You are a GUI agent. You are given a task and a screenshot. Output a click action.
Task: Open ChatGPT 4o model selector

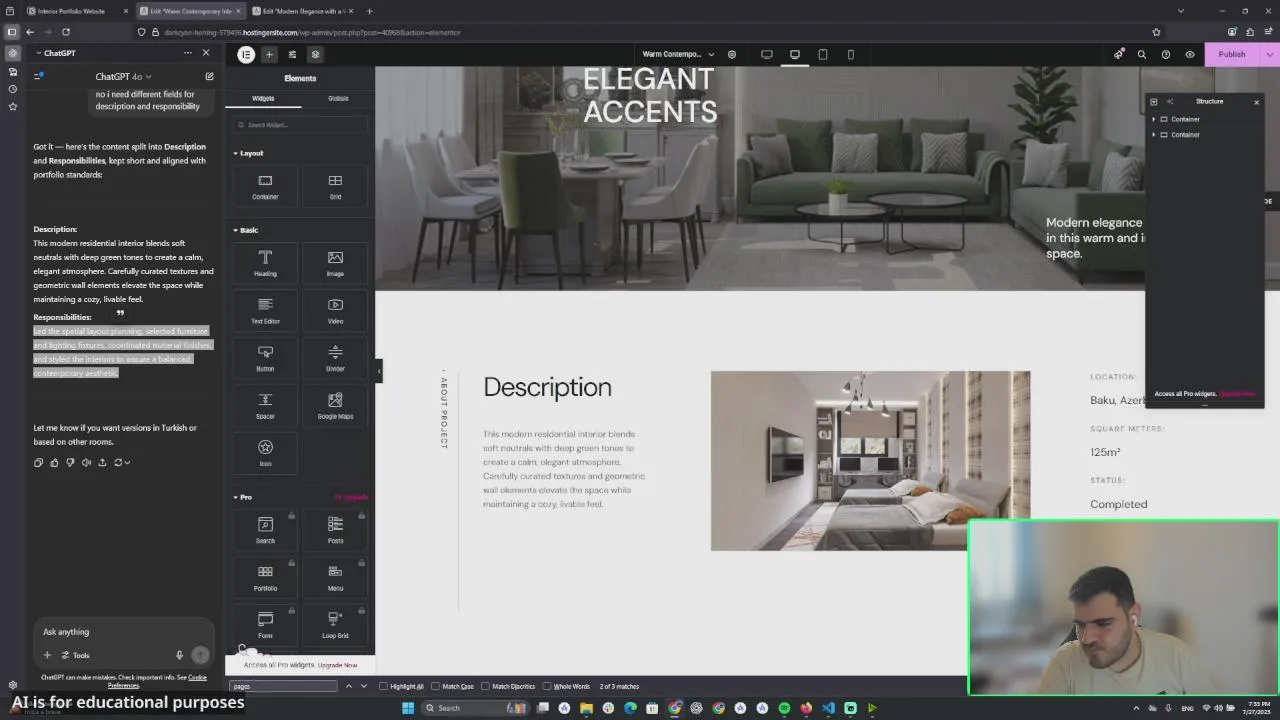(x=123, y=76)
